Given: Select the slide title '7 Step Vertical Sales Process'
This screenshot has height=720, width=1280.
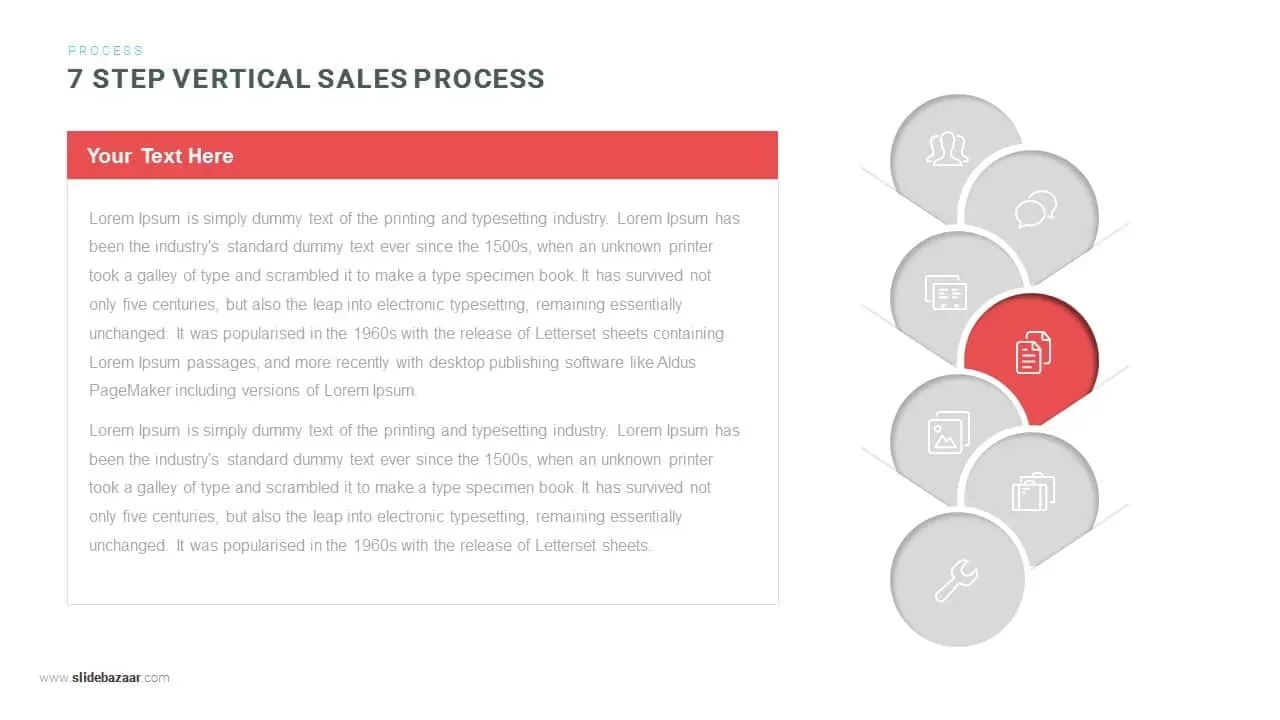Looking at the screenshot, I should tap(306, 79).
